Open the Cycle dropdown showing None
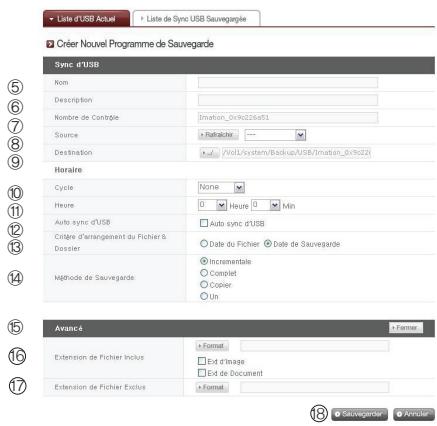 click(x=221, y=187)
